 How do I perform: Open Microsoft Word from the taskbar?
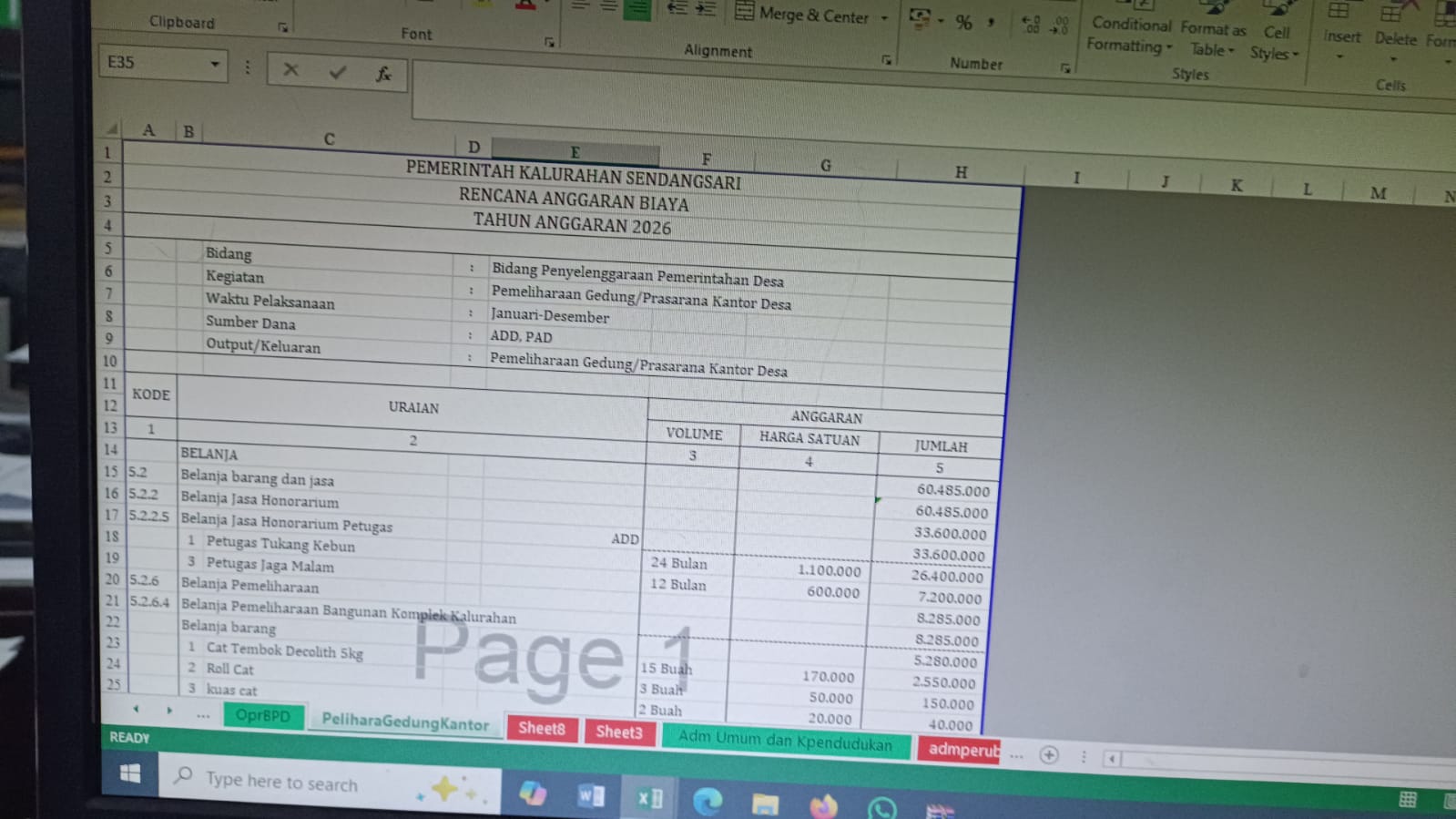pos(591,797)
